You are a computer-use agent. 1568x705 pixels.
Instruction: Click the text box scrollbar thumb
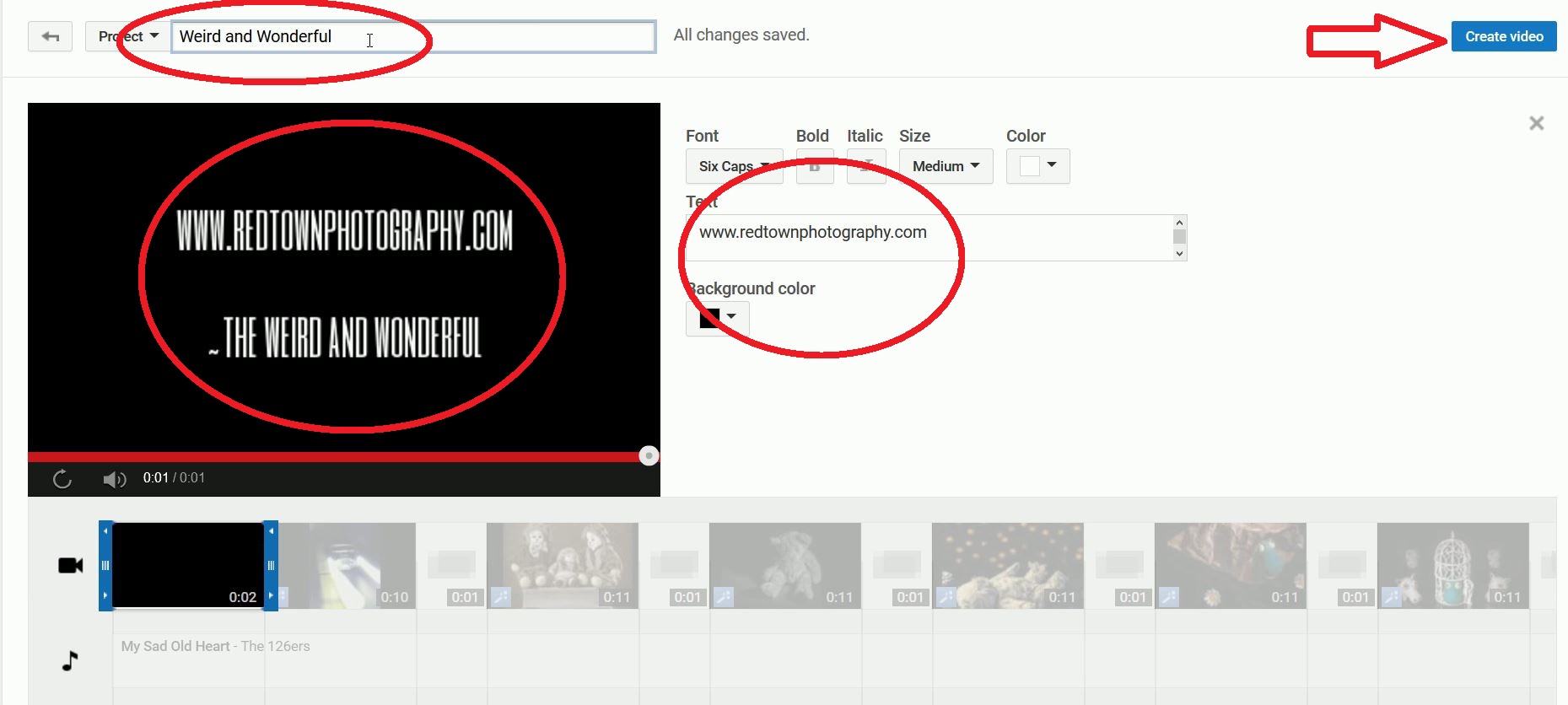[x=1179, y=237]
